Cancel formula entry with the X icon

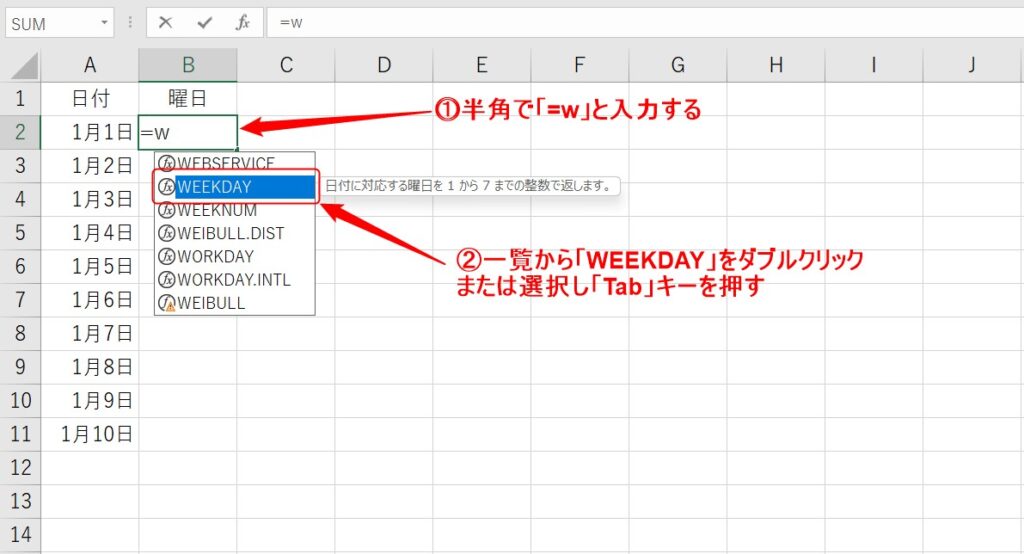pos(165,23)
